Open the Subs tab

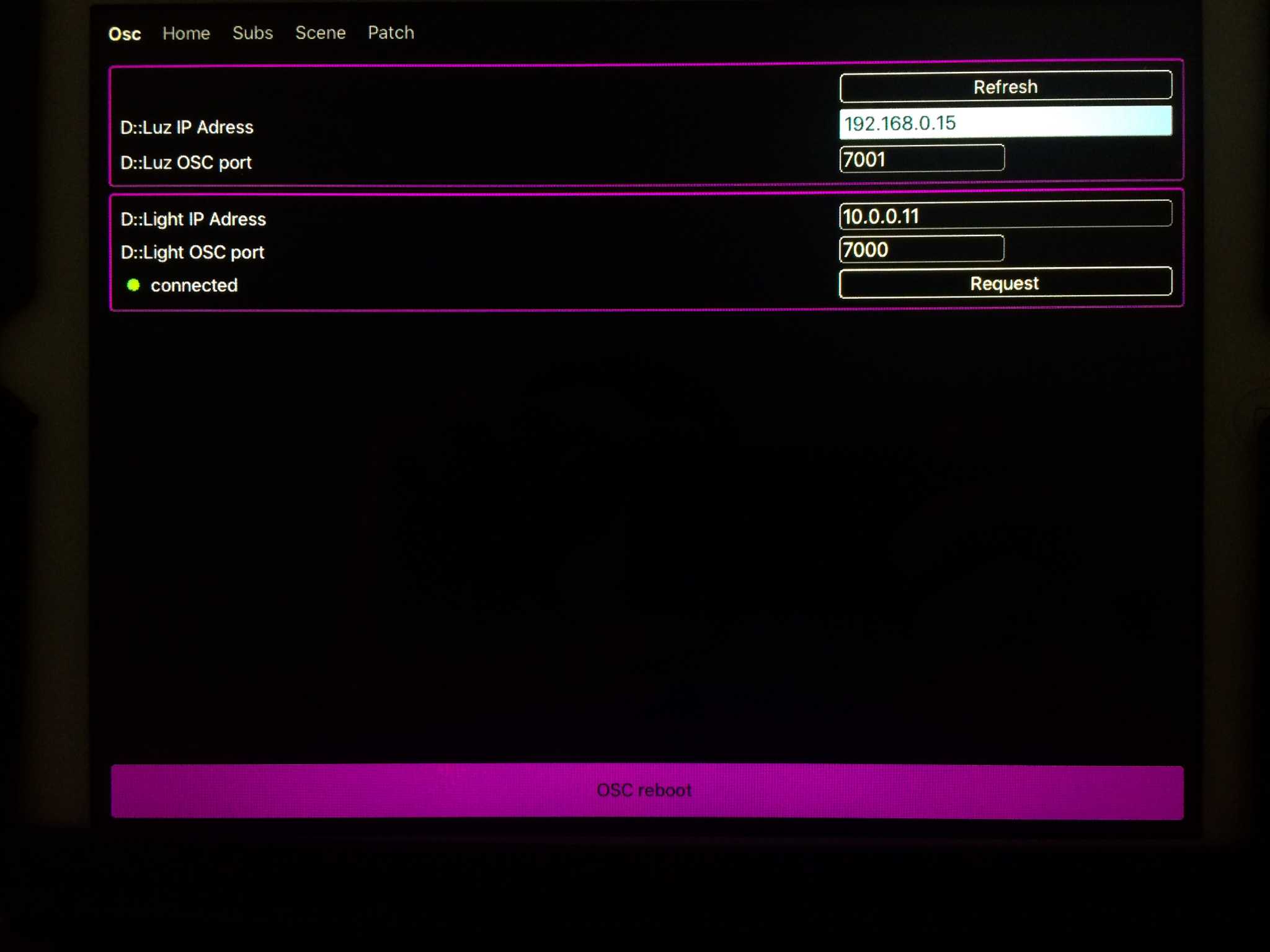coord(252,33)
